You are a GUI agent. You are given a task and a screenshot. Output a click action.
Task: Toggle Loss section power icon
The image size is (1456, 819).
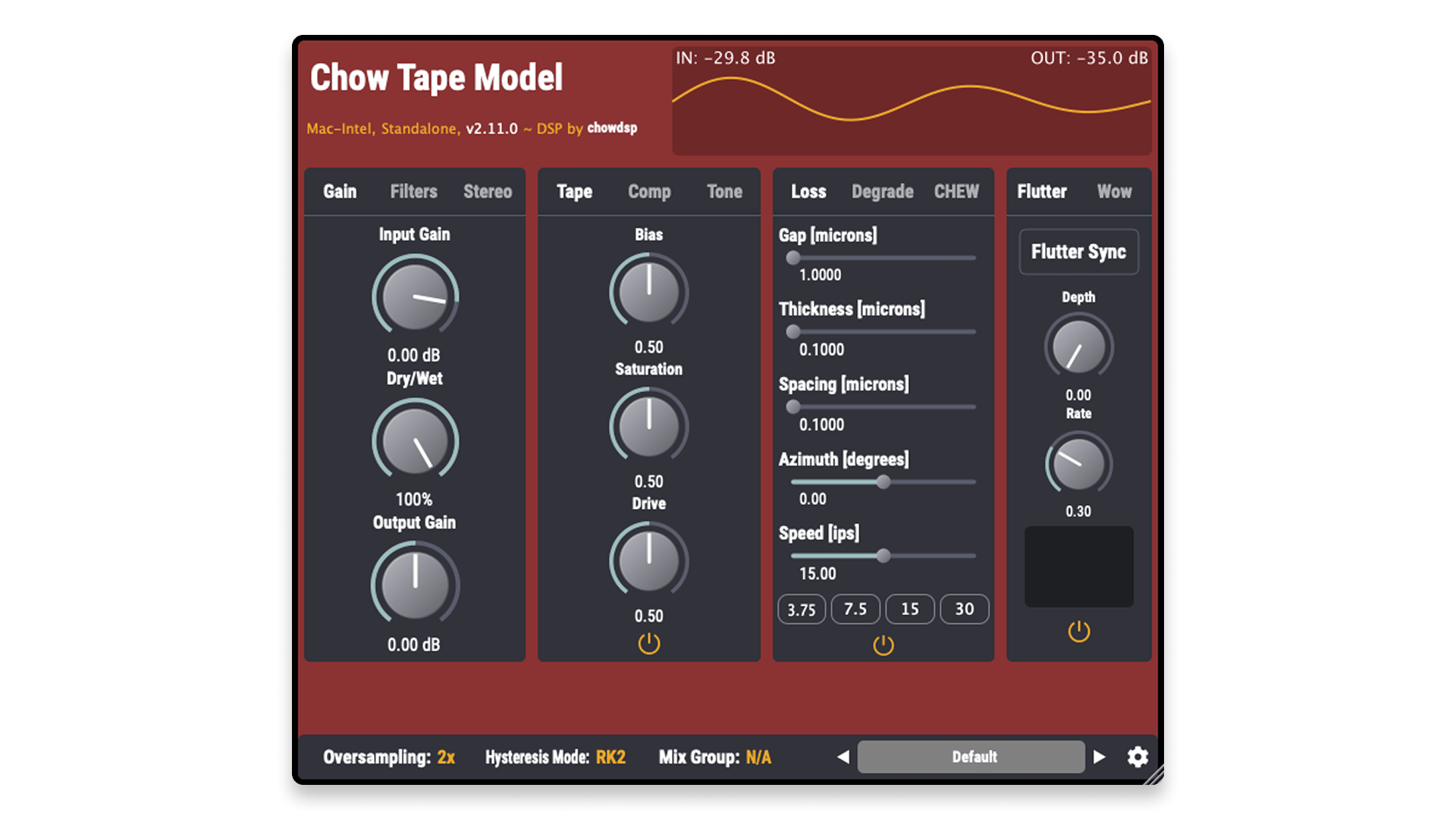[x=883, y=645]
